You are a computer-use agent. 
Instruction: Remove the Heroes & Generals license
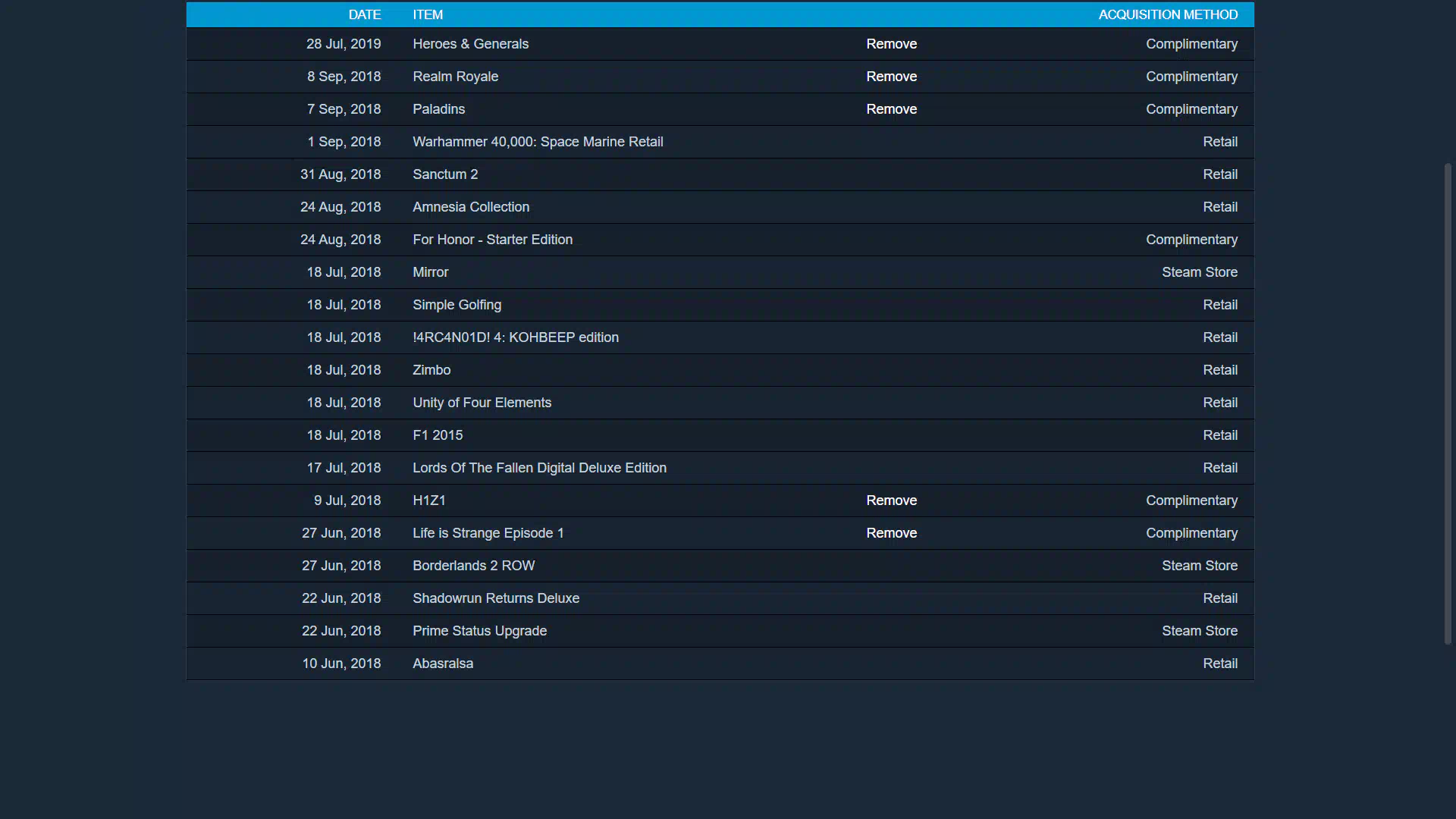(x=891, y=44)
